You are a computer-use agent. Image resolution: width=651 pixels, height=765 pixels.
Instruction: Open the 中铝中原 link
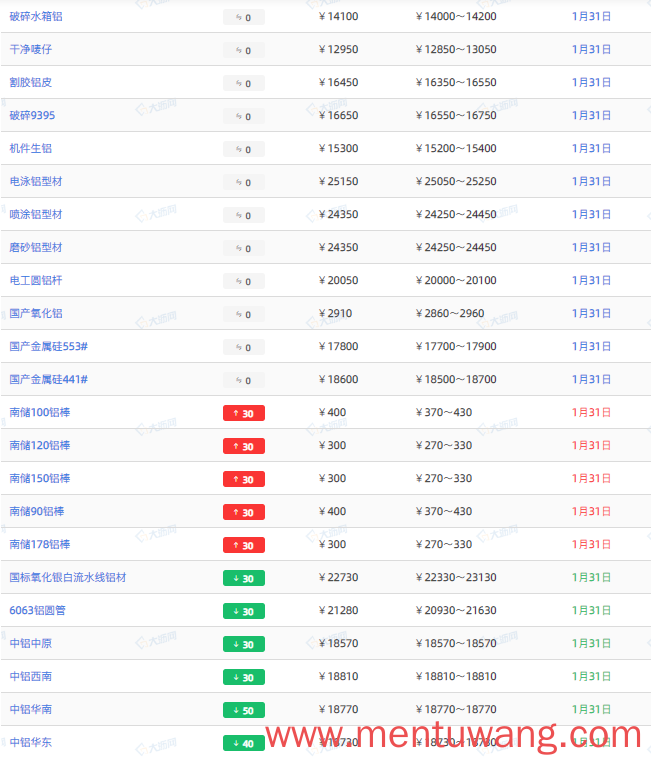click(x=31, y=644)
